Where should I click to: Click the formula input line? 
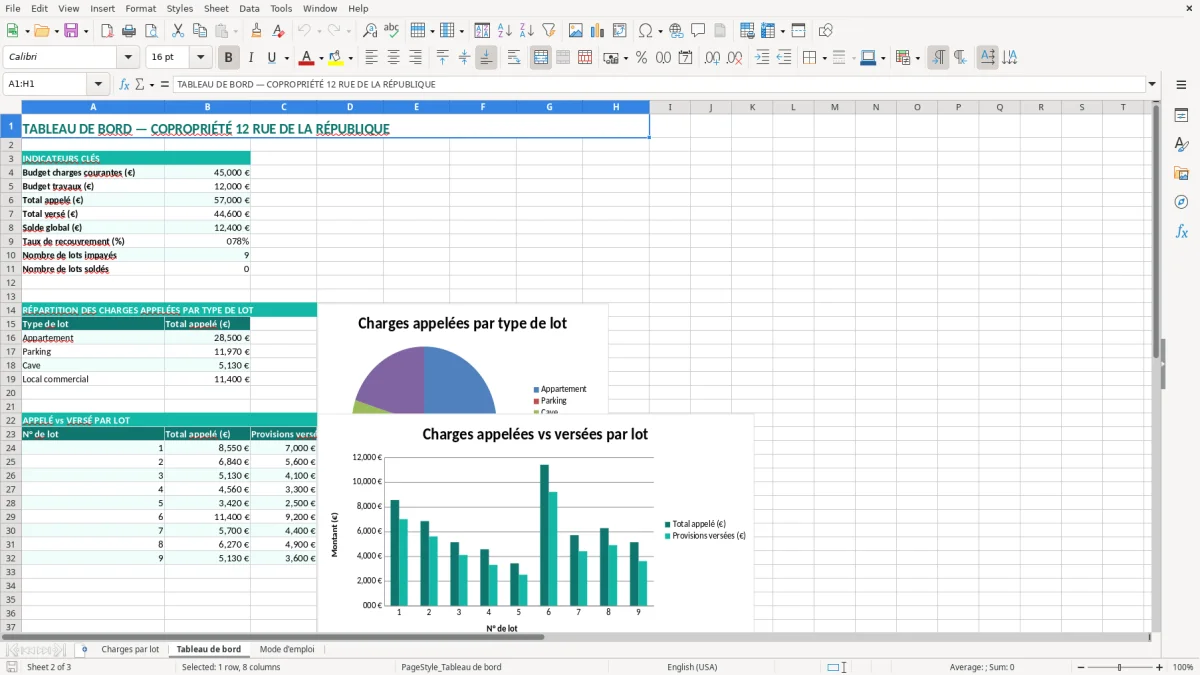point(658,85)
